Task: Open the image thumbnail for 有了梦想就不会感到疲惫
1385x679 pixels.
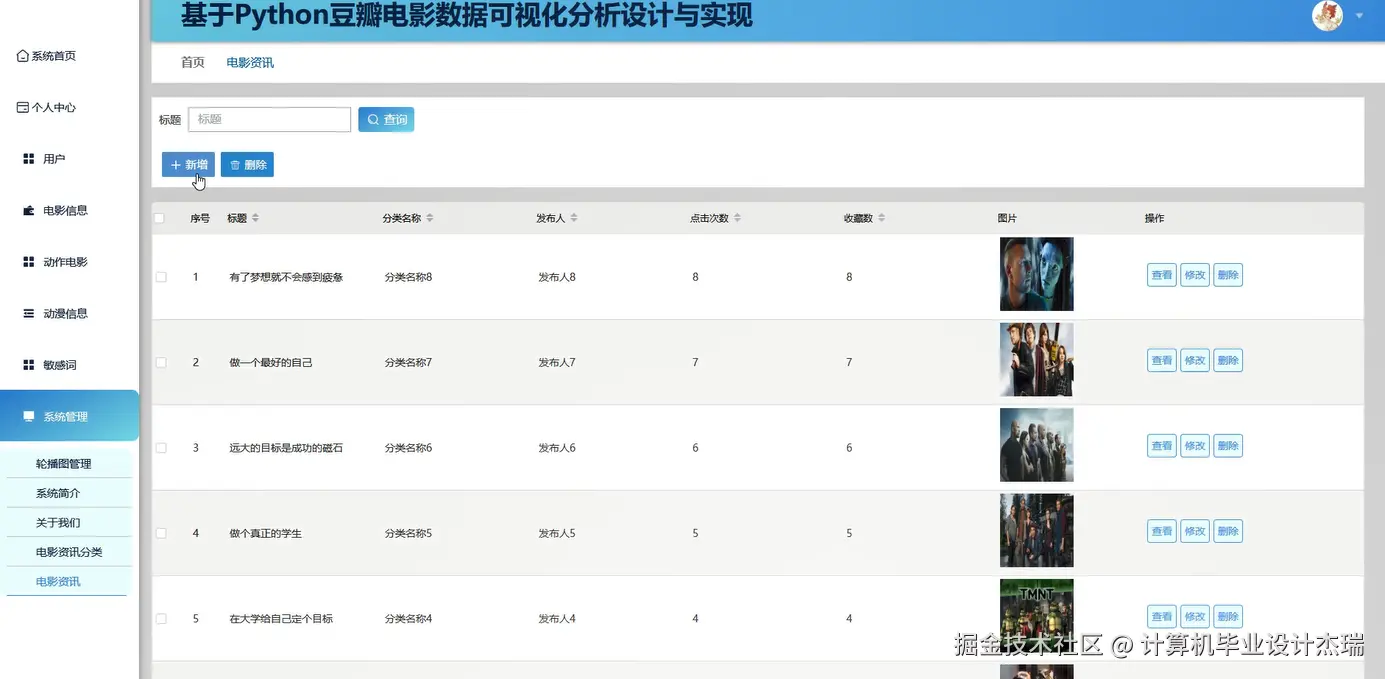Action: click(1036, 274)
